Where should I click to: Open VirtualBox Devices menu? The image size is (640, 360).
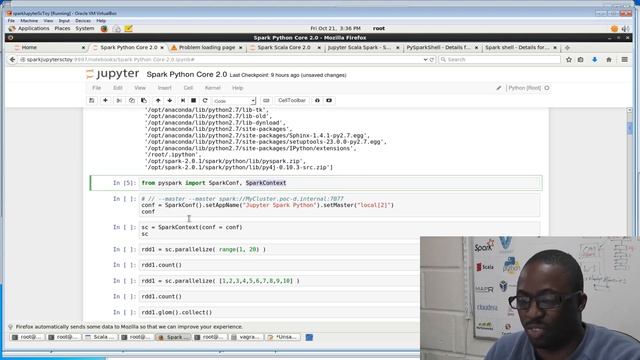tap(83, 20)
